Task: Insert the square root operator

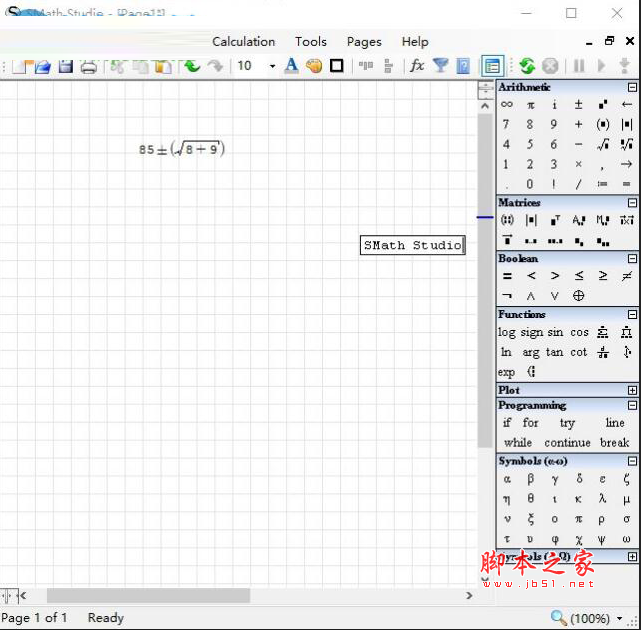Action: pos(603,144)
